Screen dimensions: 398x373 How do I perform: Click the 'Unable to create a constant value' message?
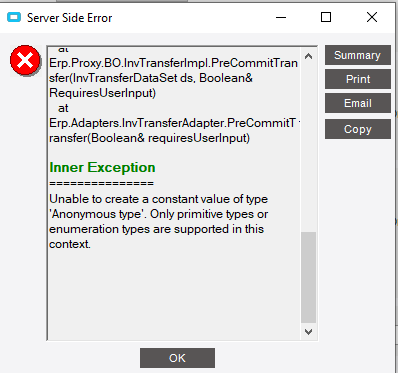(x=159, y=221)
